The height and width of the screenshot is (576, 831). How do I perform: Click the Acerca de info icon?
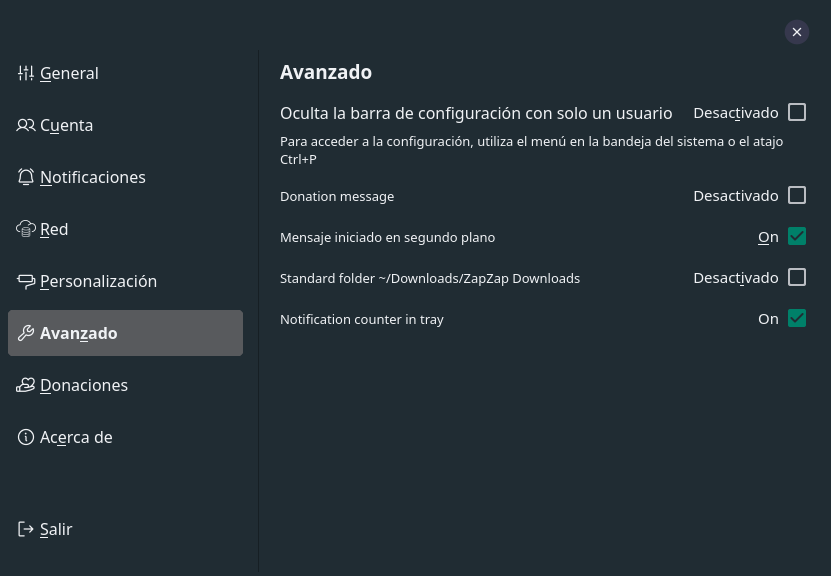[x=25, y=437]
